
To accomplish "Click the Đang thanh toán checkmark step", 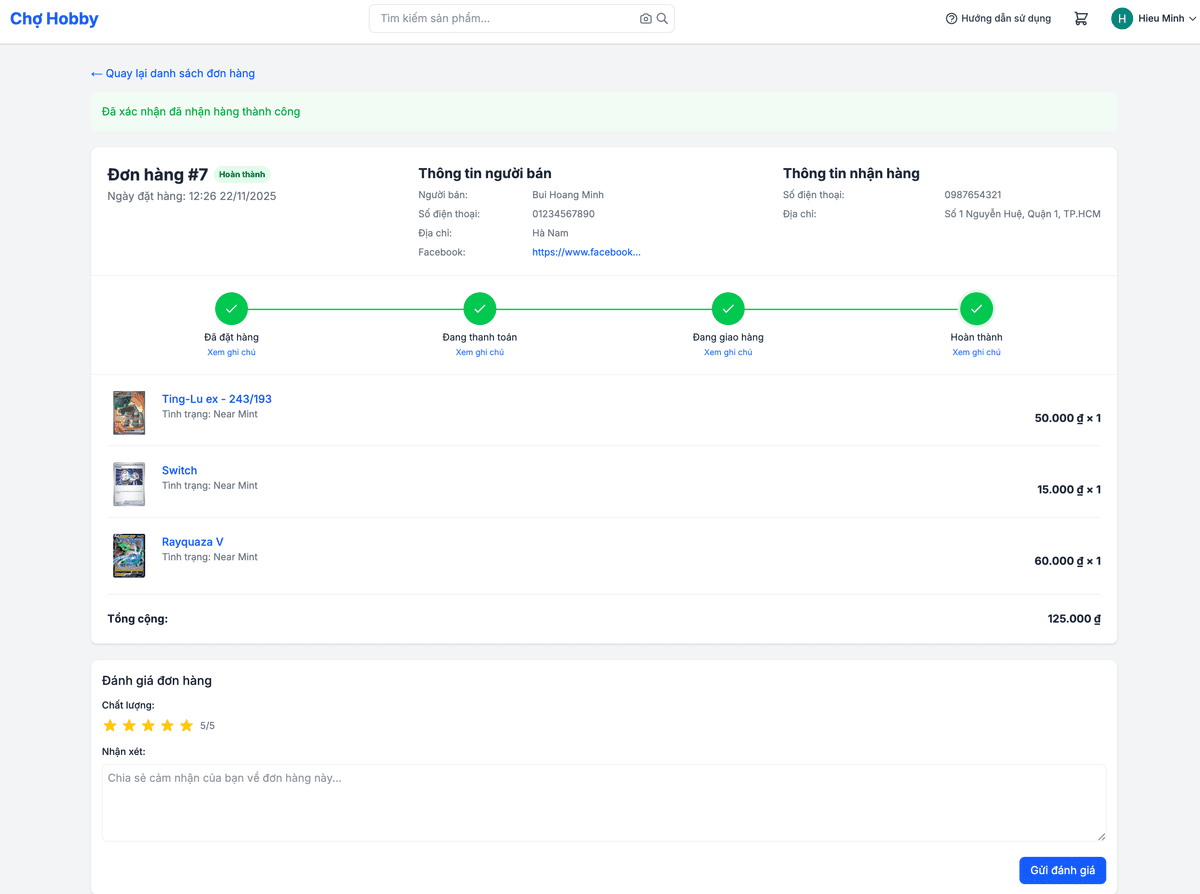I will pyautogui.click(x=480, y=310).
